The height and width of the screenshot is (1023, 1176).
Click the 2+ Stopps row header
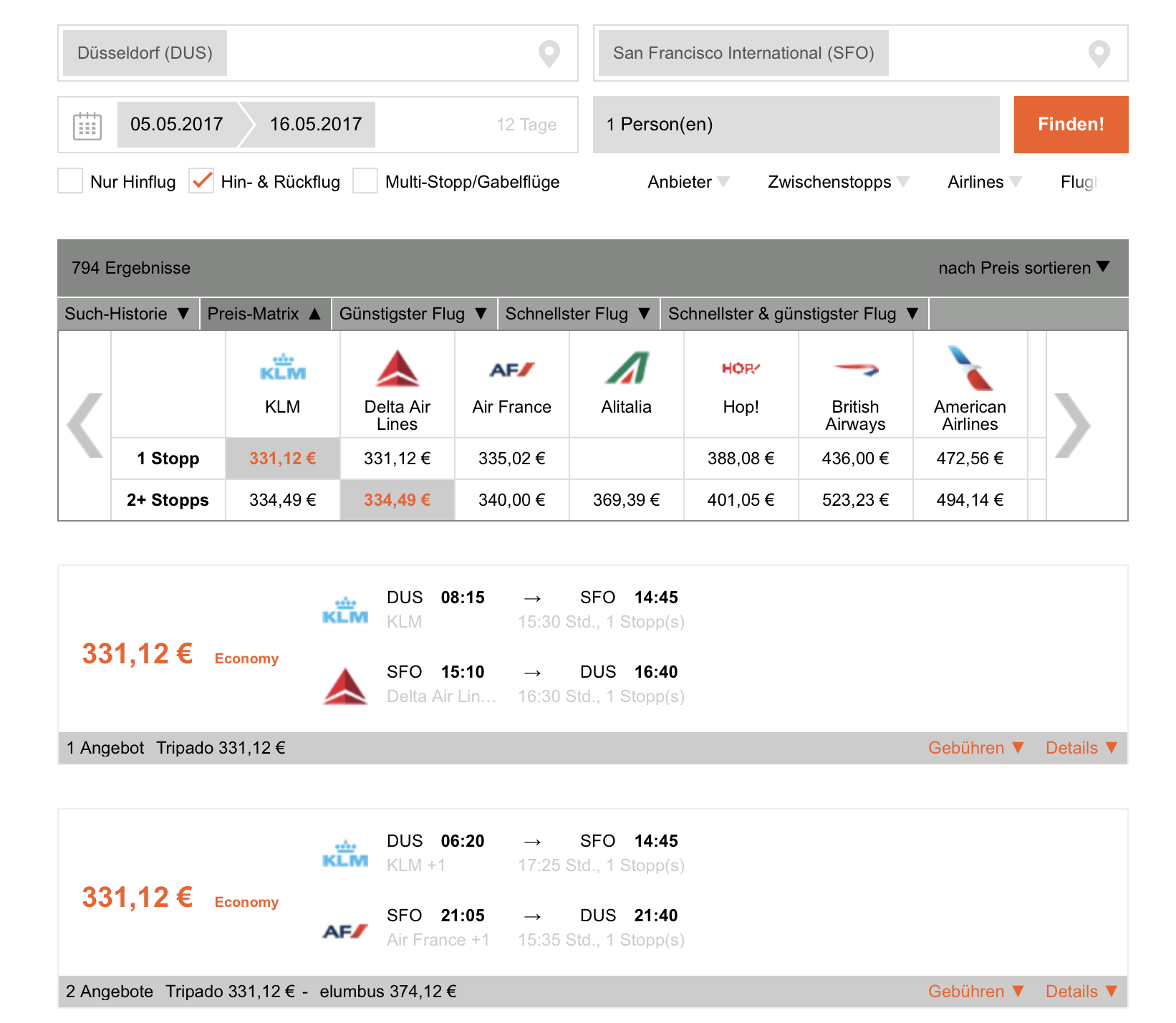(x=168, y=500)
